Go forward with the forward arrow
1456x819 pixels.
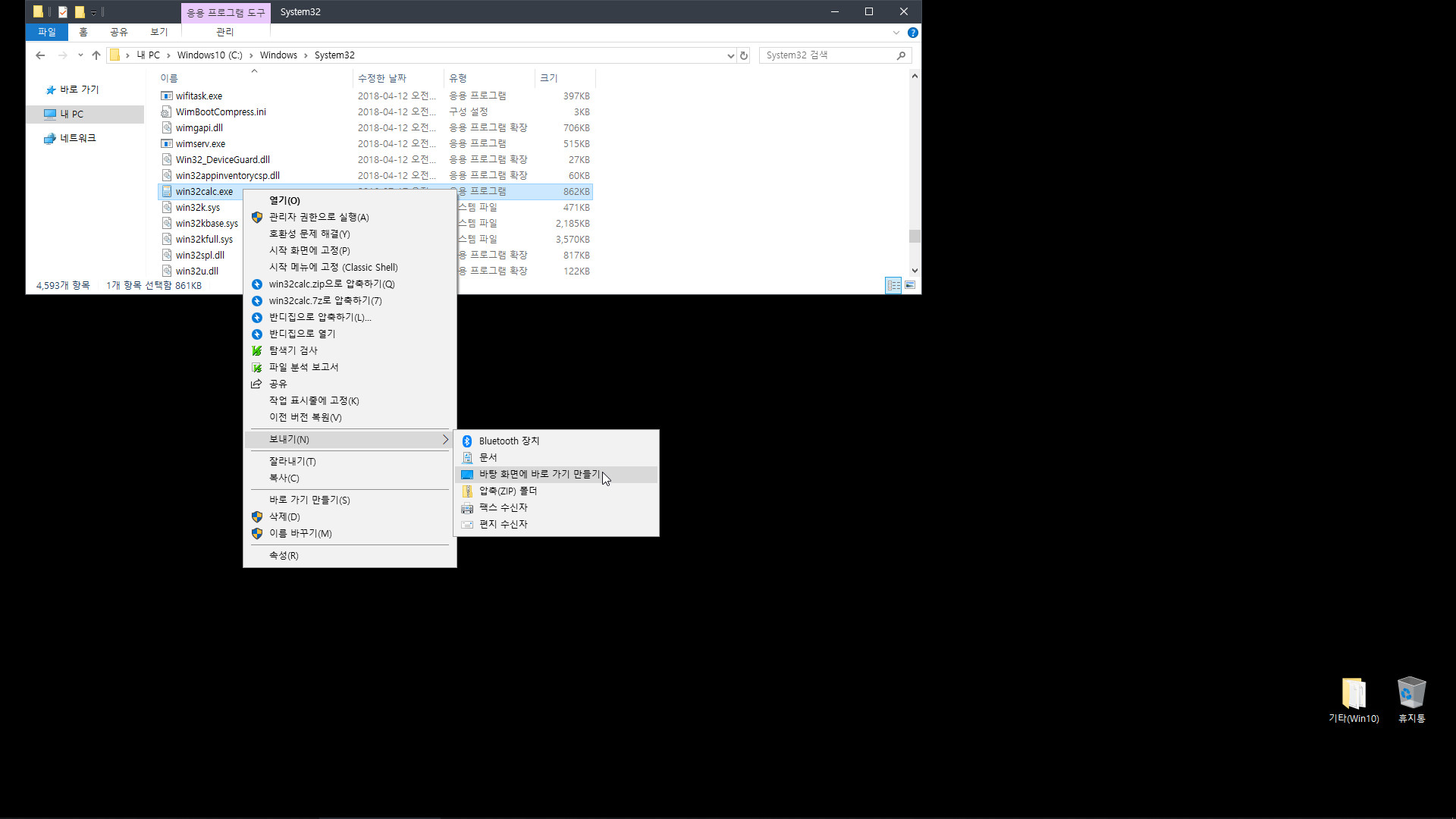[63, 55]
